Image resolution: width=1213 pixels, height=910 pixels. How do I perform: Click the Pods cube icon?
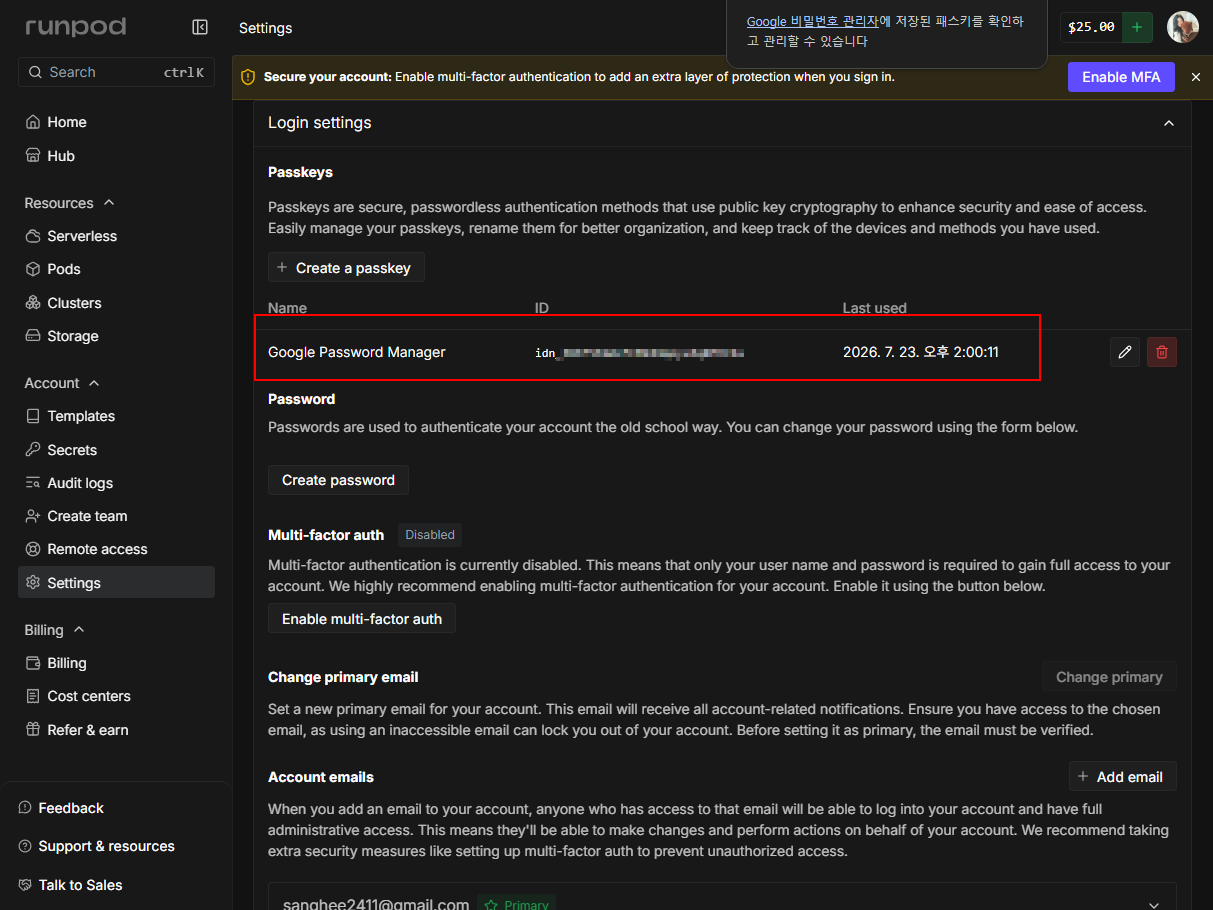tap(32, 269)
